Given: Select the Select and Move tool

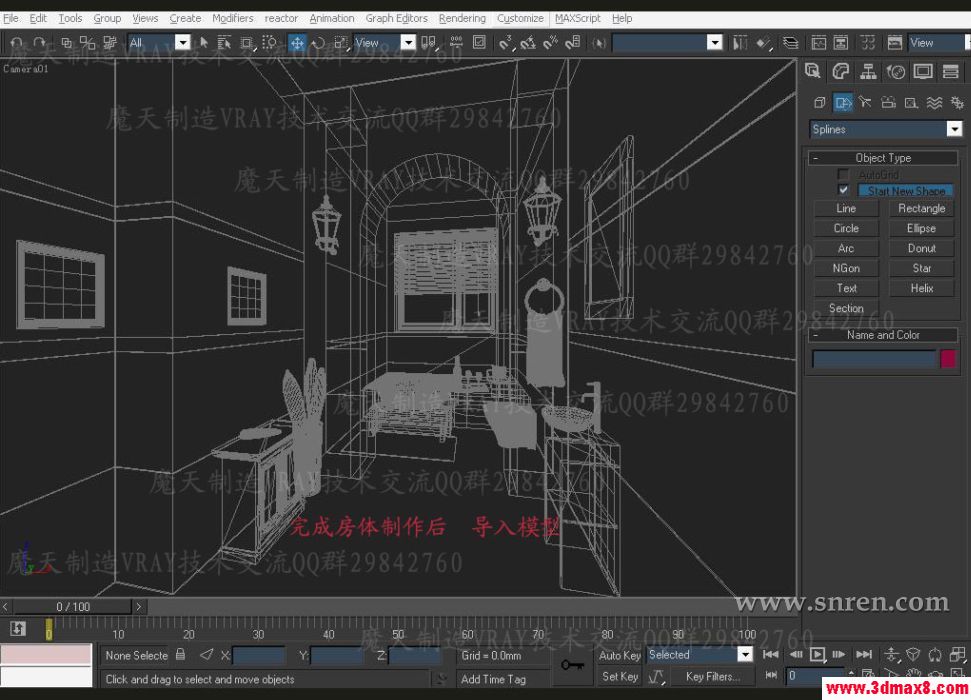Looking at the screenshot, I should [297, 42].
